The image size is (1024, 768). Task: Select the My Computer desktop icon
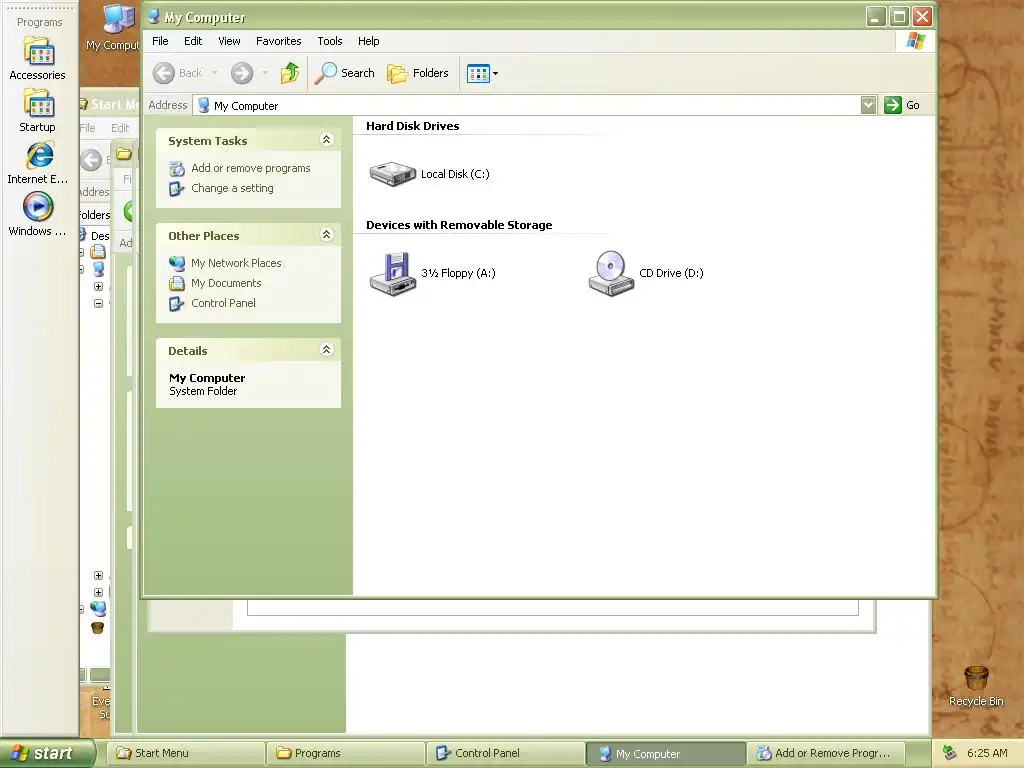tap(119, 18)
